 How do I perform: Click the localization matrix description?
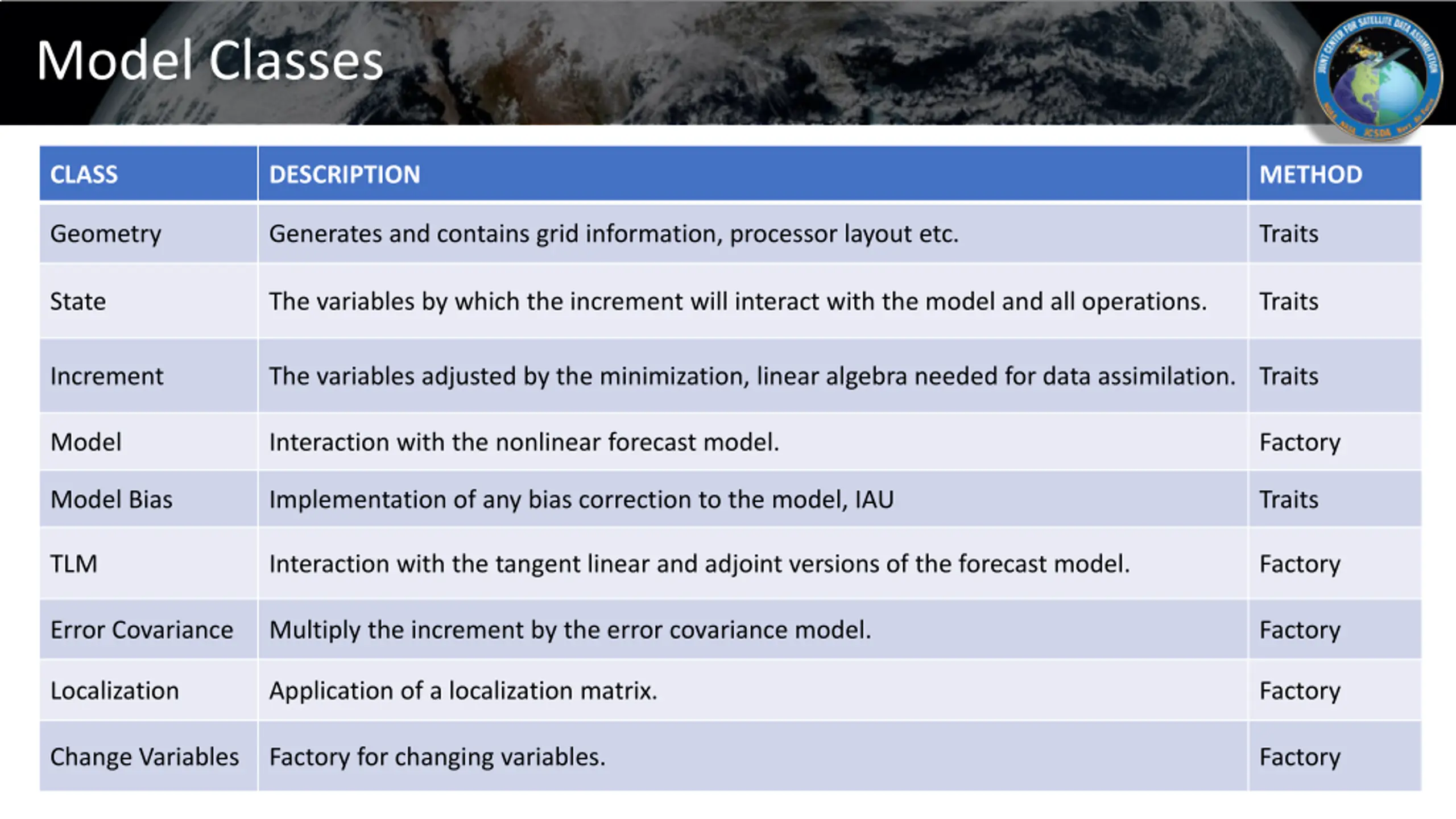pos(463,690)
